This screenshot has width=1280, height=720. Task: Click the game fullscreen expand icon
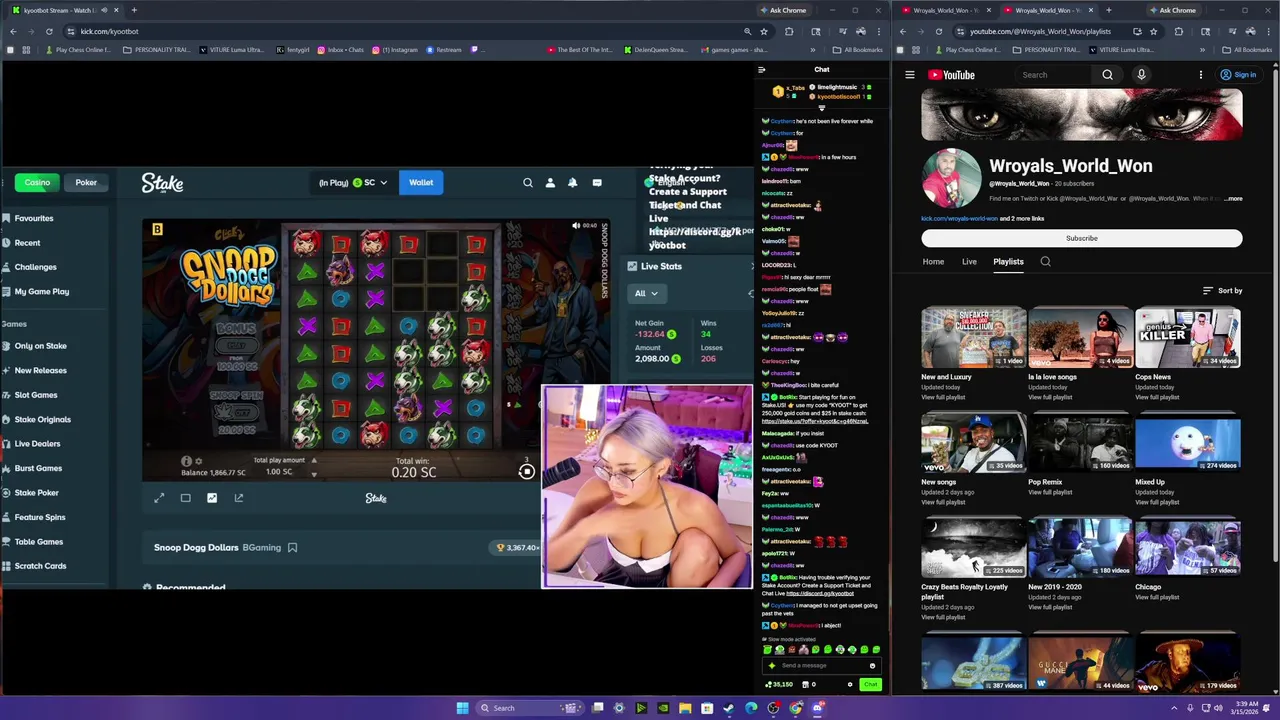pyautogui.click(x=159, y=498)
